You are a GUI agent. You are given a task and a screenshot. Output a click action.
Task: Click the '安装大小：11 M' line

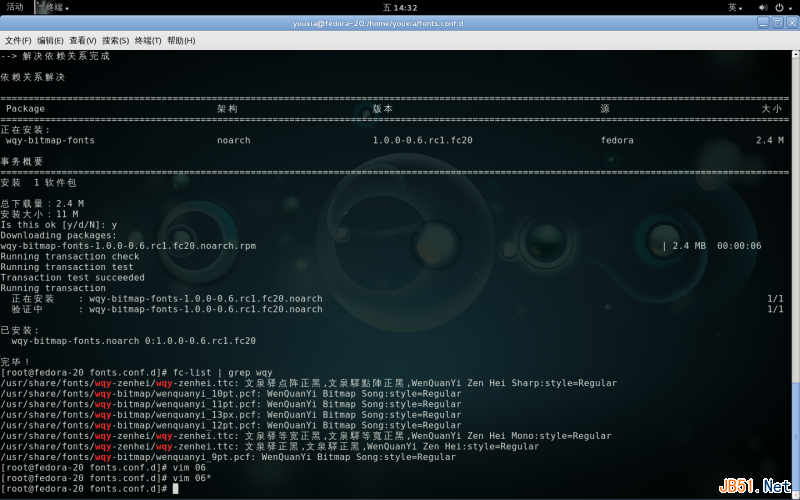[39, 214]
